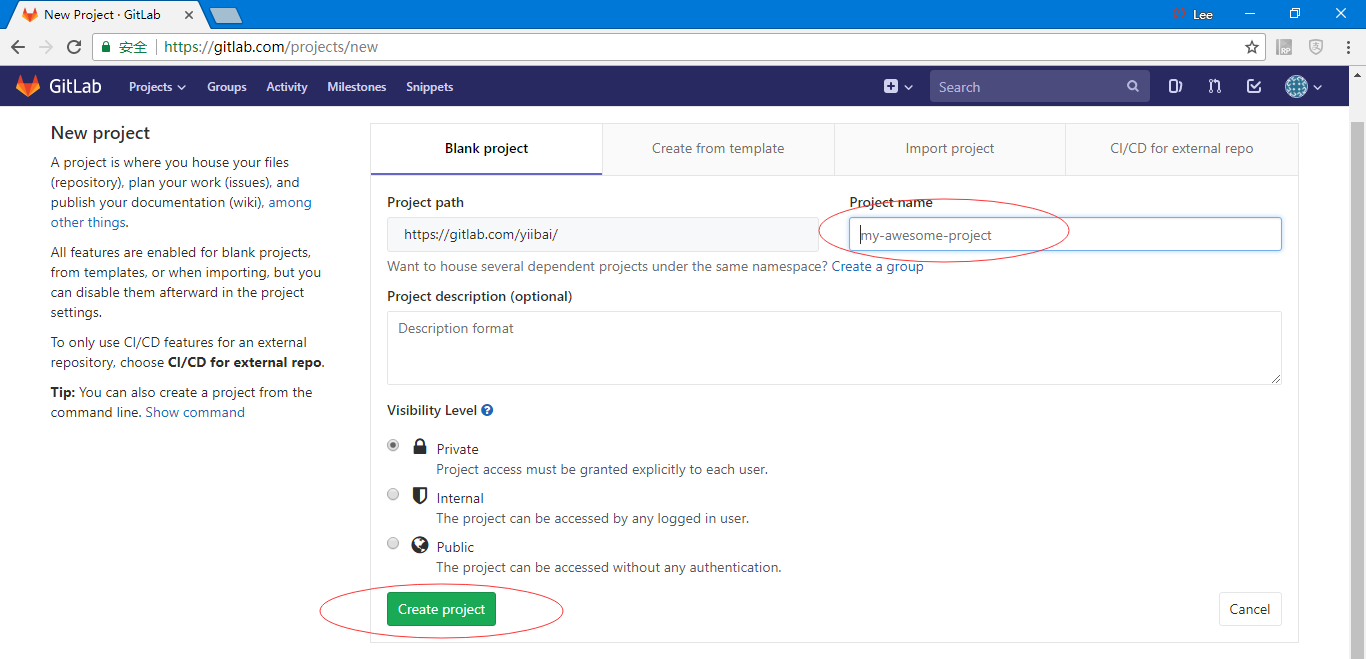
Task: Switch to CI/CD for external repo tab
Action: tap(1182, 149)
